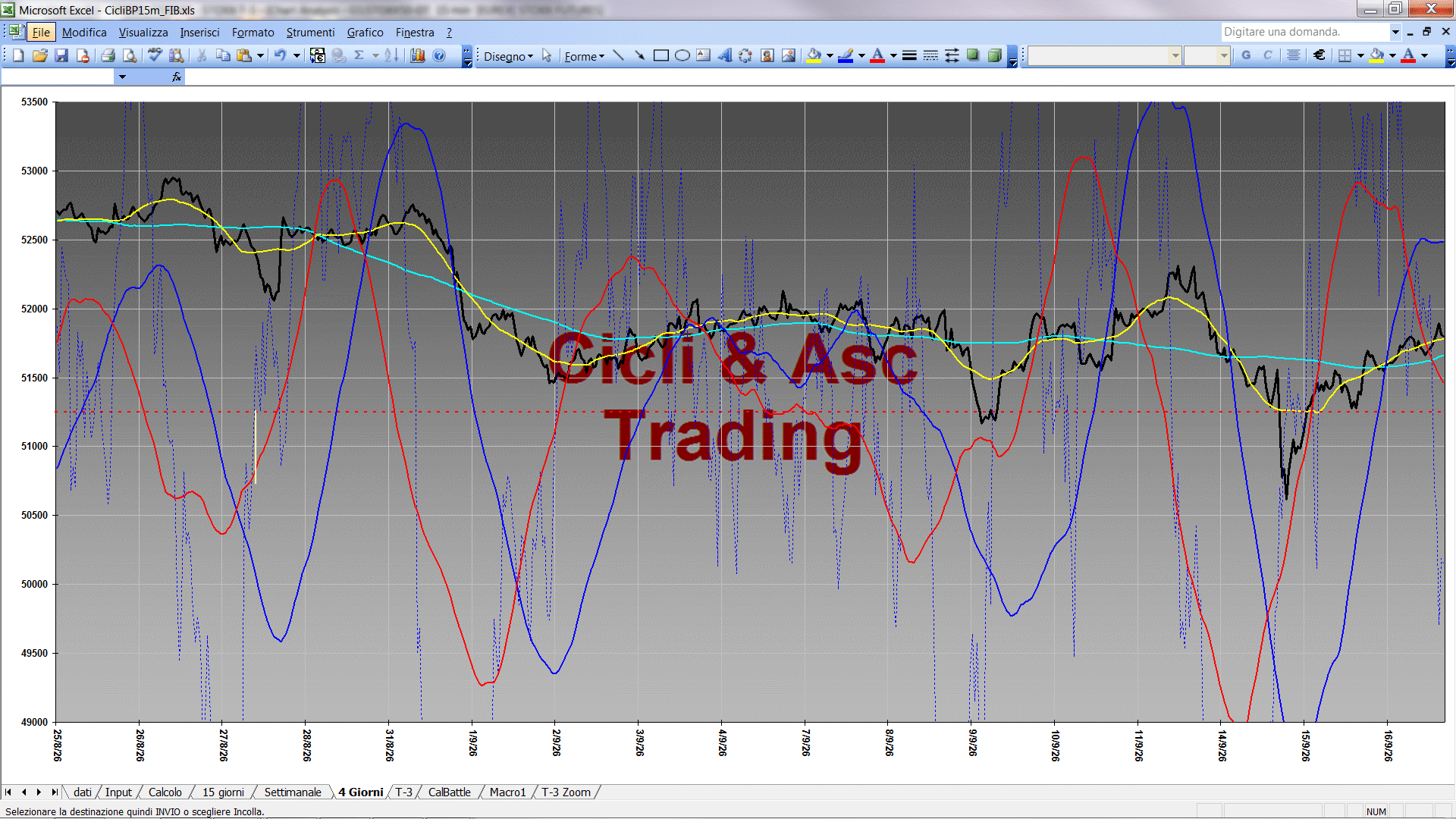Expand the Name Box dropdown arrow
This screenshot has height=819, width=1456.
(x=122, y=77)
